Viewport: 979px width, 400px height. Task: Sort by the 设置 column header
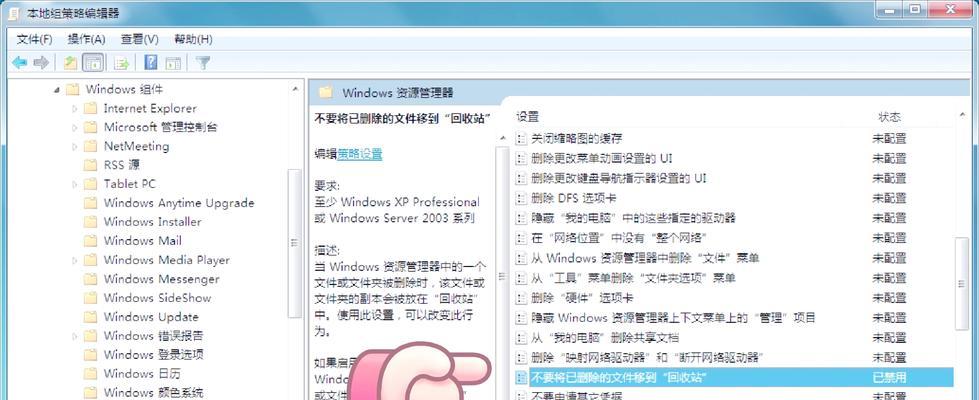[x=528, y=117]
